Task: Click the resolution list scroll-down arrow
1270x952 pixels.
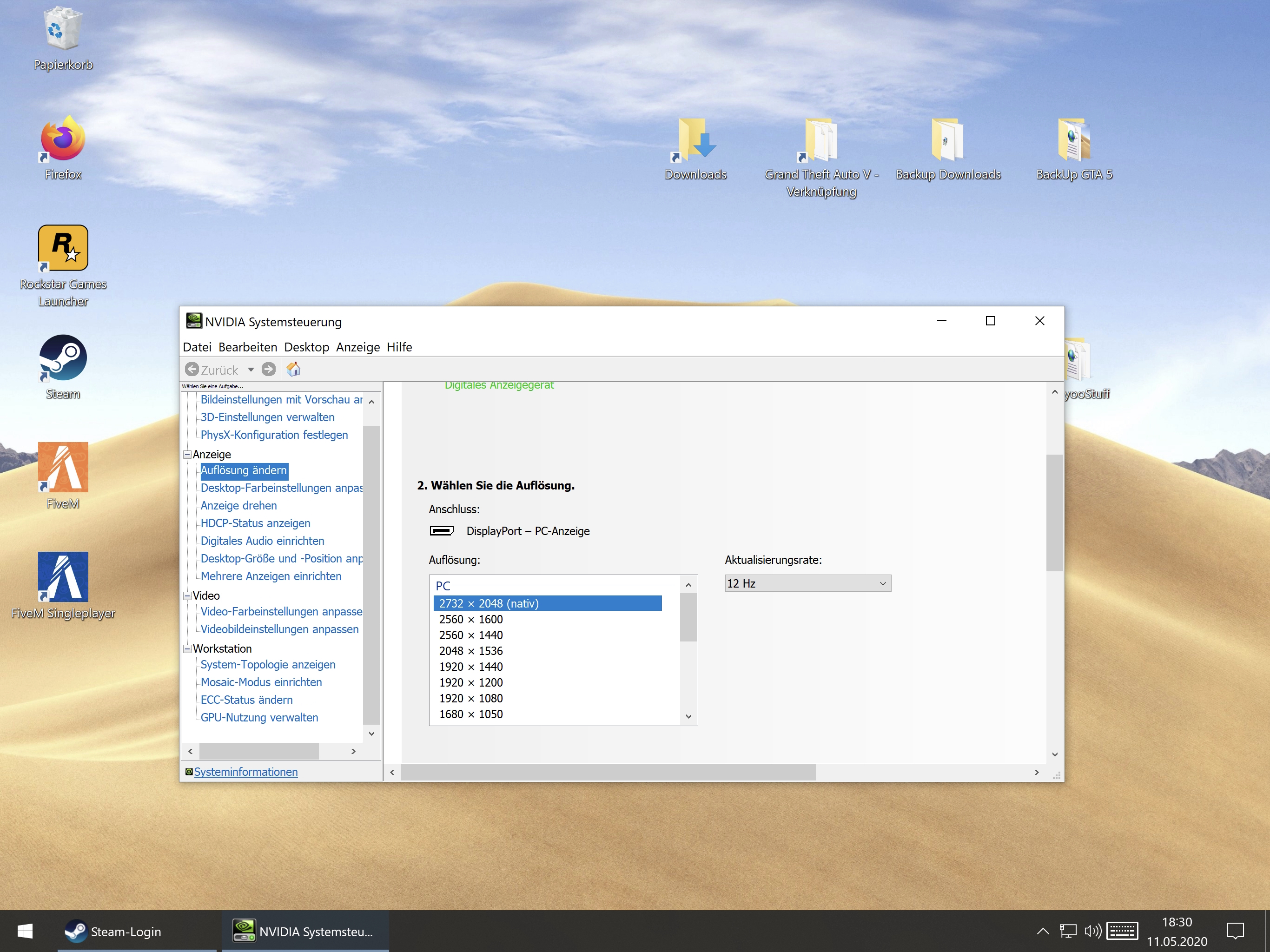Action: [x=688, y=717]
